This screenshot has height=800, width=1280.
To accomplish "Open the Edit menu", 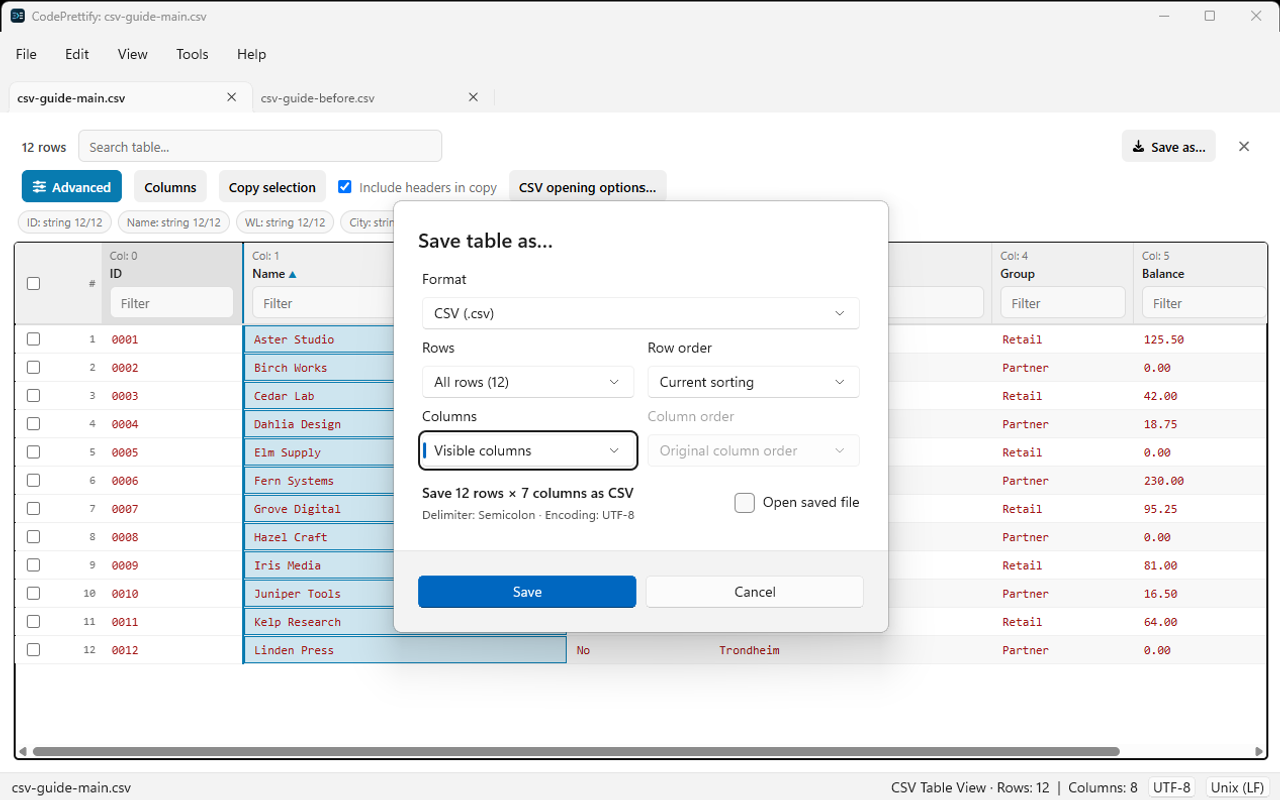I will pyautogui.click(x=77, y=54).
